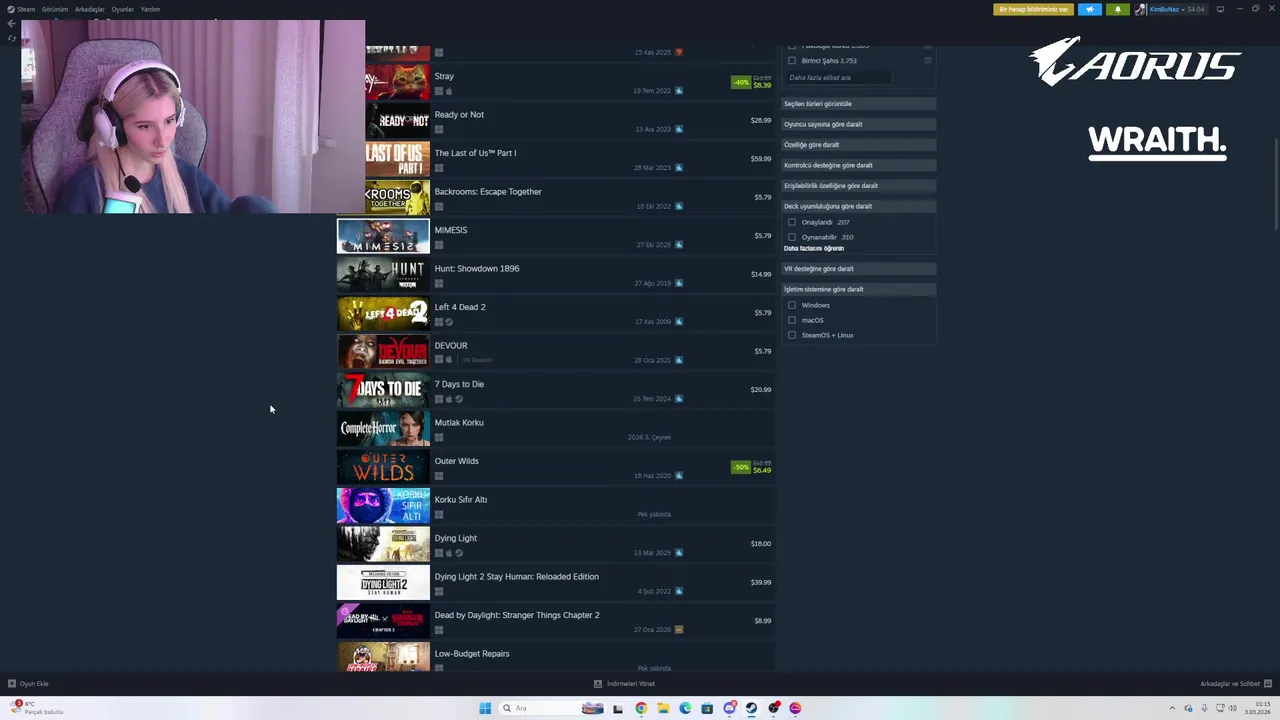Click the Stray -40% discount badge
Viewport: 1280px width, 720px height.
(x=740, y=82)
